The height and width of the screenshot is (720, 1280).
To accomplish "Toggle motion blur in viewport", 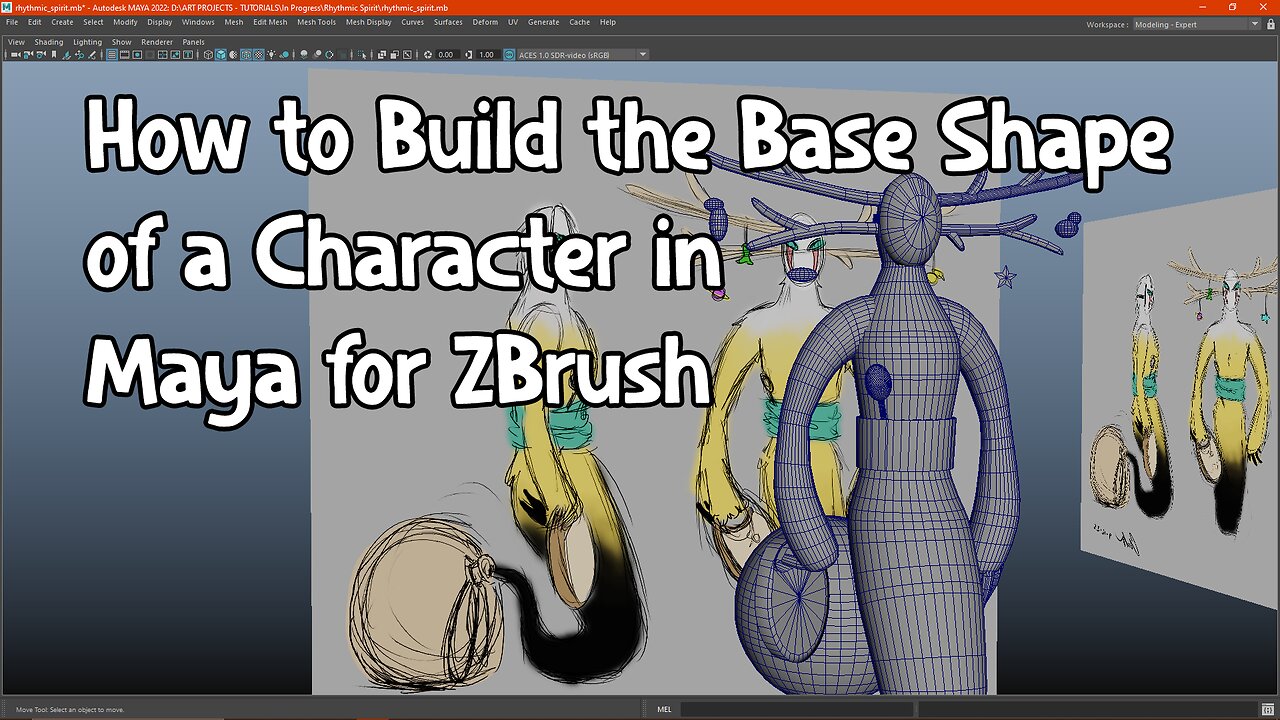I will [x=317, y=55].
